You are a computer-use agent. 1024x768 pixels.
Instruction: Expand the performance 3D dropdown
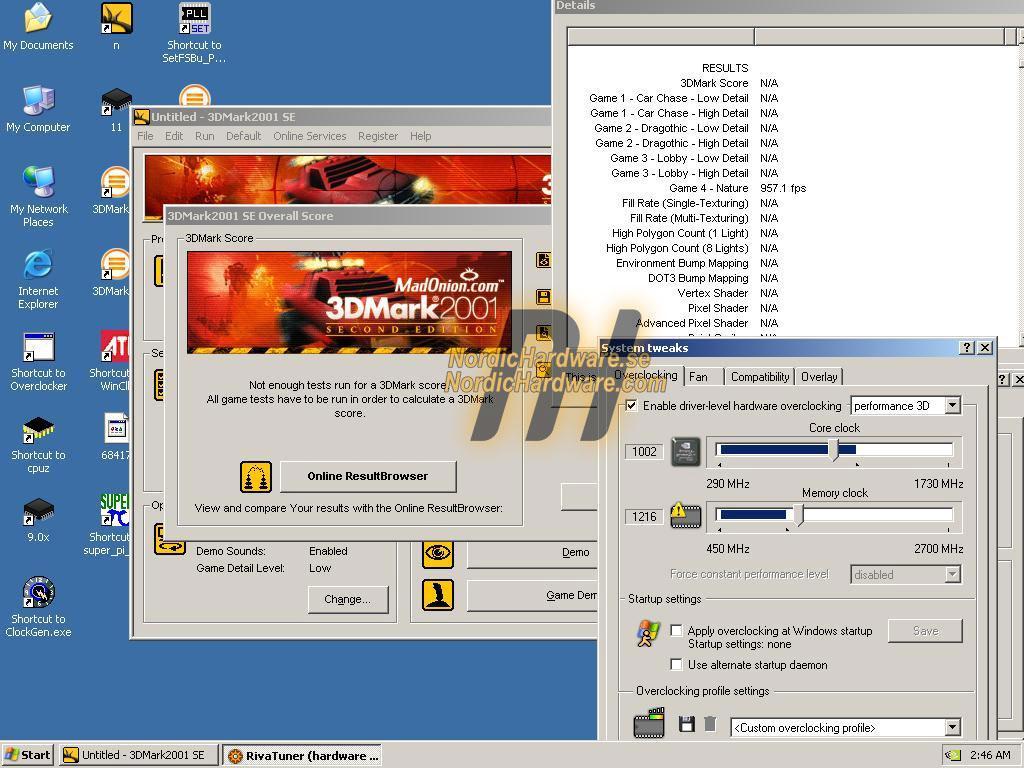click(x=952, y=406)
